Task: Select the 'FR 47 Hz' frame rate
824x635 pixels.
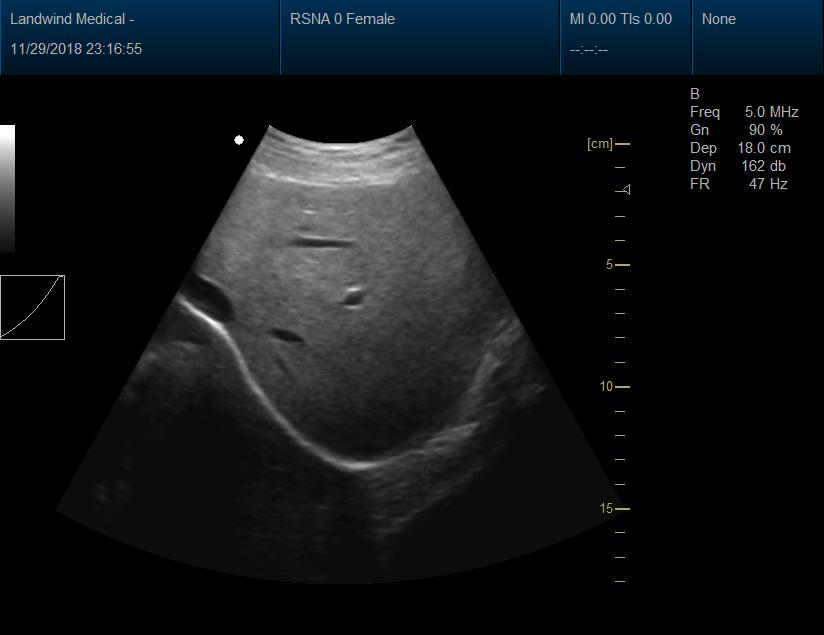Action: point(739,184)
